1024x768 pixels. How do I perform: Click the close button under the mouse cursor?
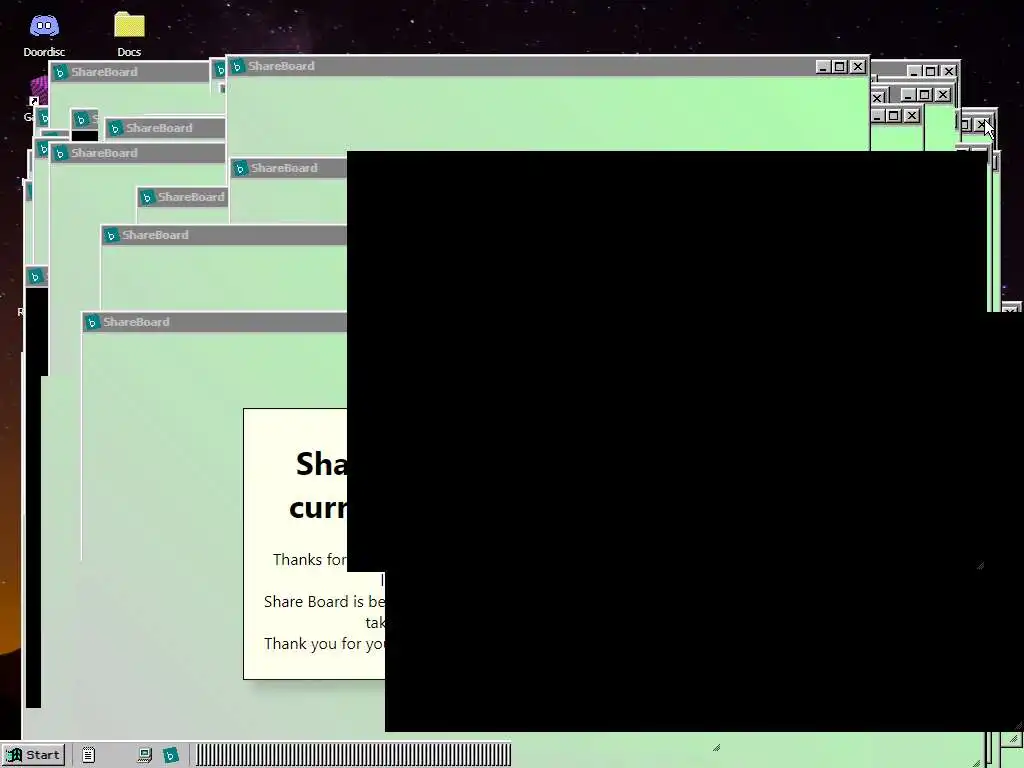coord(982,124)
